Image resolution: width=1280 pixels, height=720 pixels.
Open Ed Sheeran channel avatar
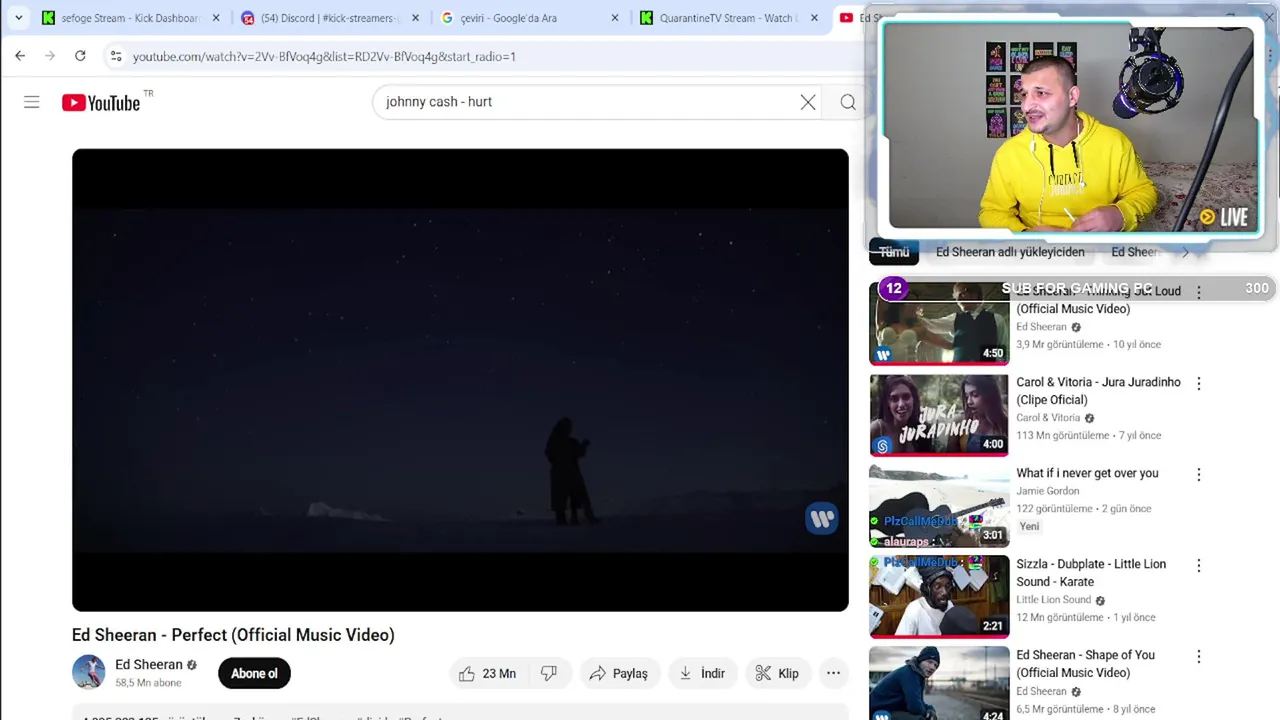(88, 672)
